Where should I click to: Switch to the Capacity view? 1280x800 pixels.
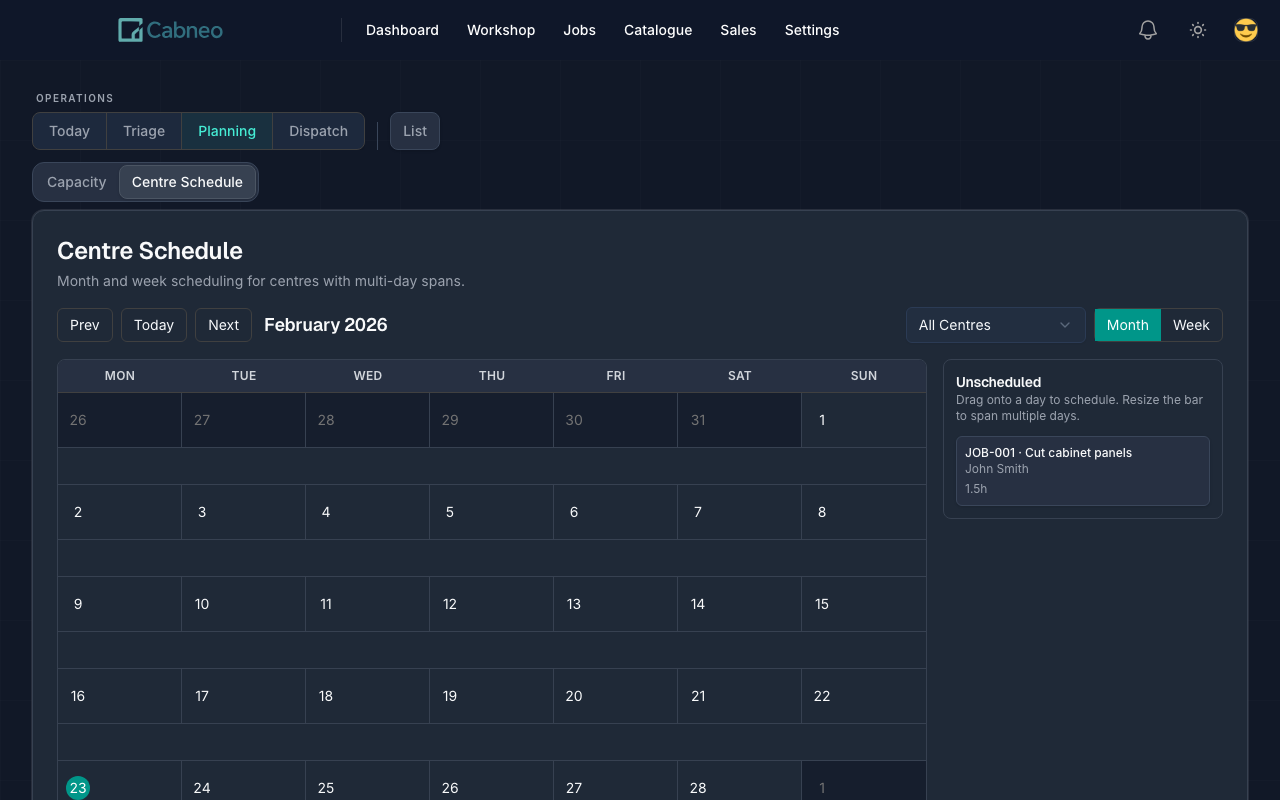pos(76,181)
